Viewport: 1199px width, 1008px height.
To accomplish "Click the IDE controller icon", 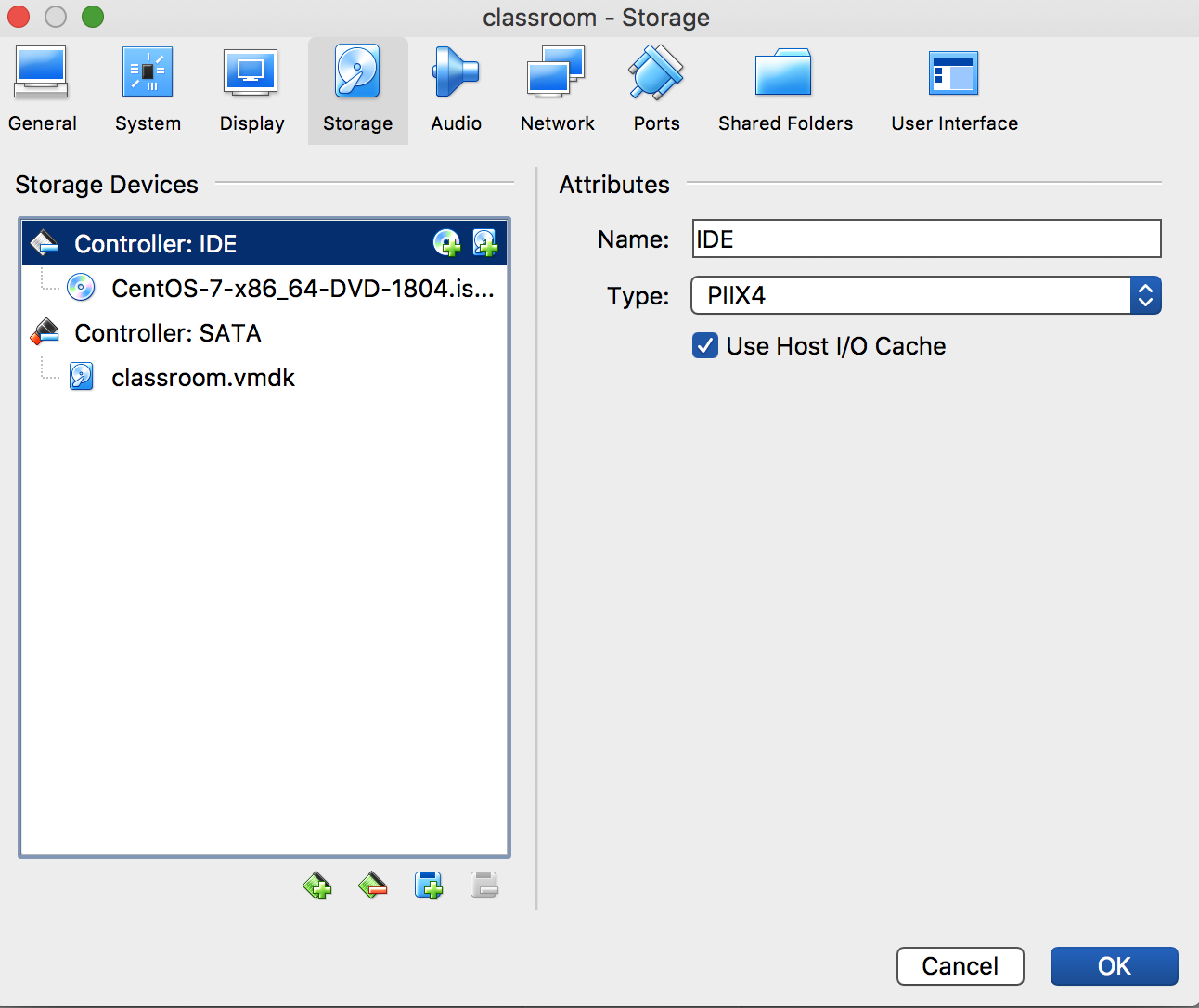I will coord(45,242).
